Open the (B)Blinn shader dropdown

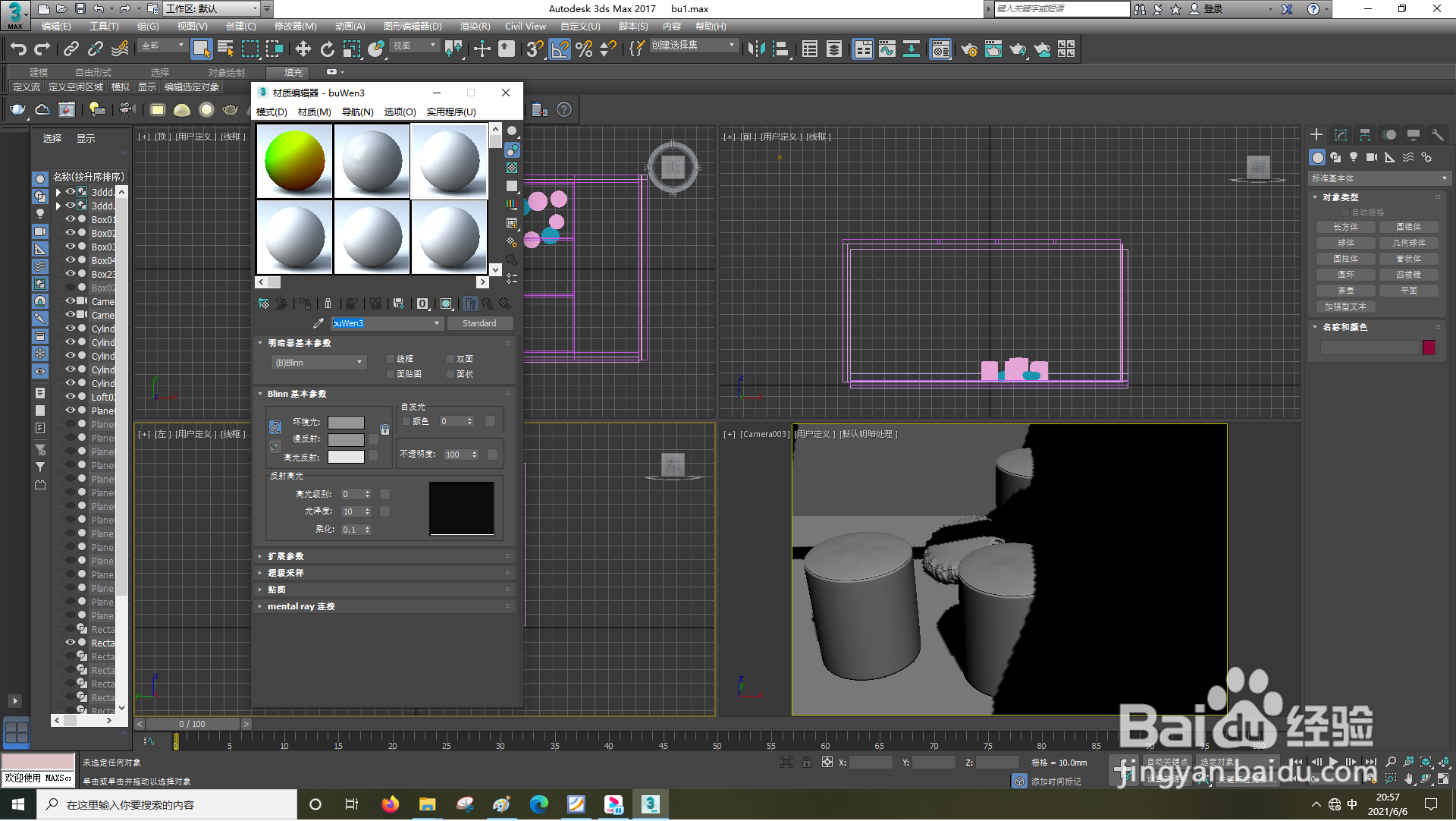(318, 363)
